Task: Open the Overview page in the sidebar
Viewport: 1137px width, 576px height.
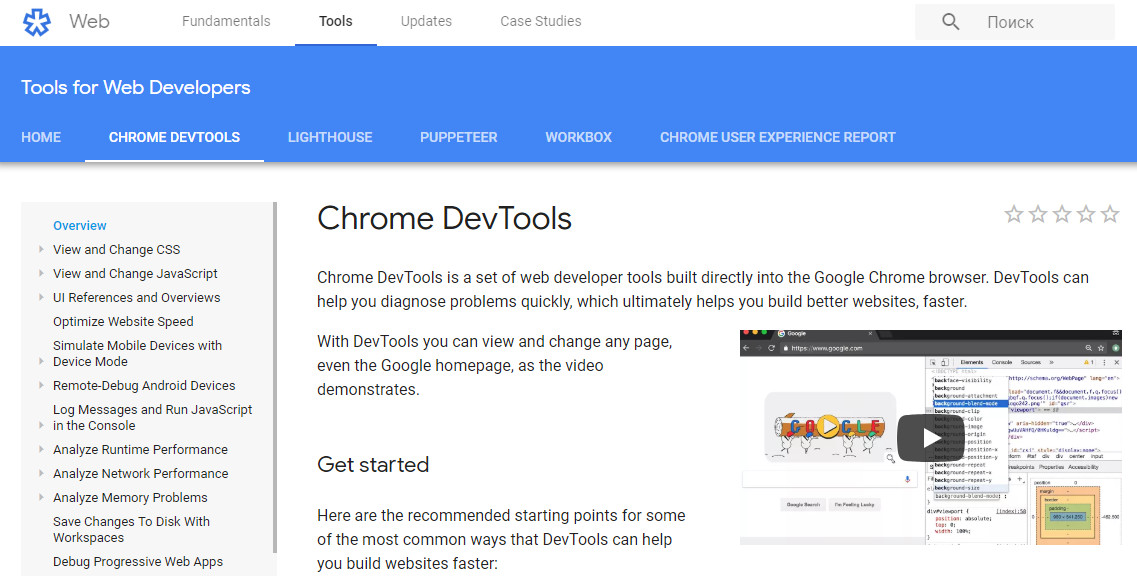Action: pyautogui.click(x=79, y=225)
